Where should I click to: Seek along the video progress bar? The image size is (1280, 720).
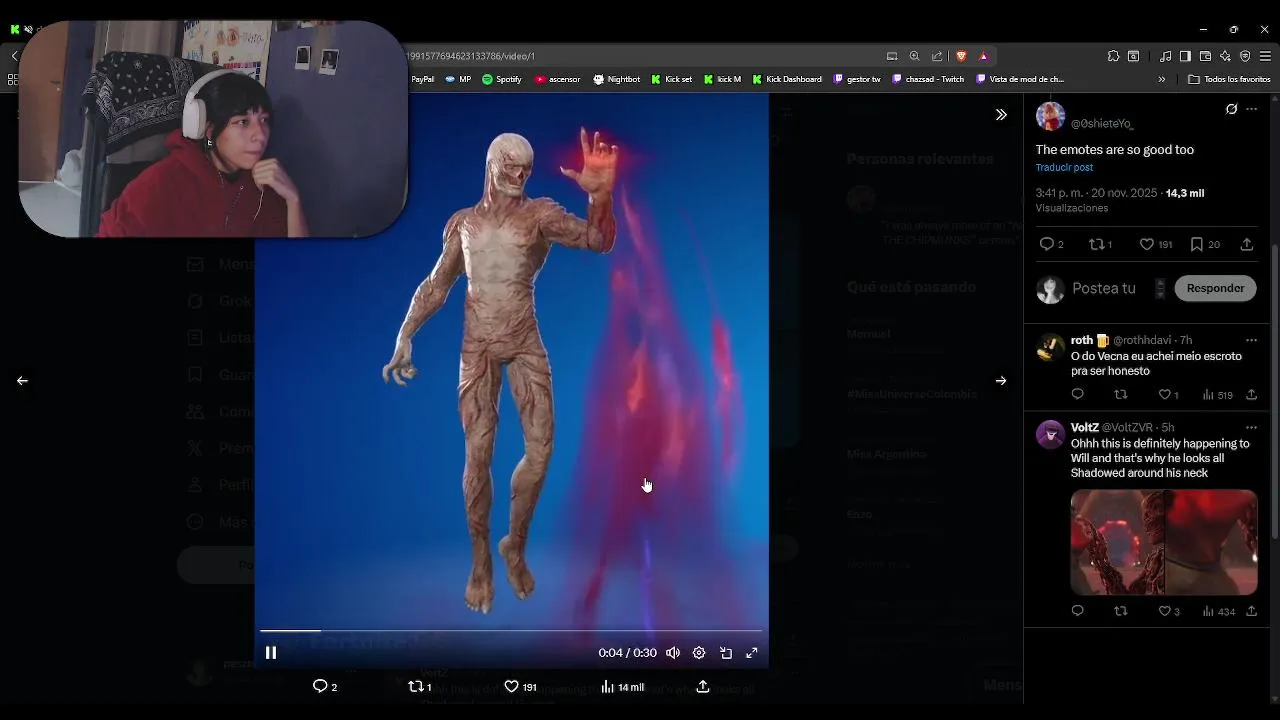pos(511,630)
